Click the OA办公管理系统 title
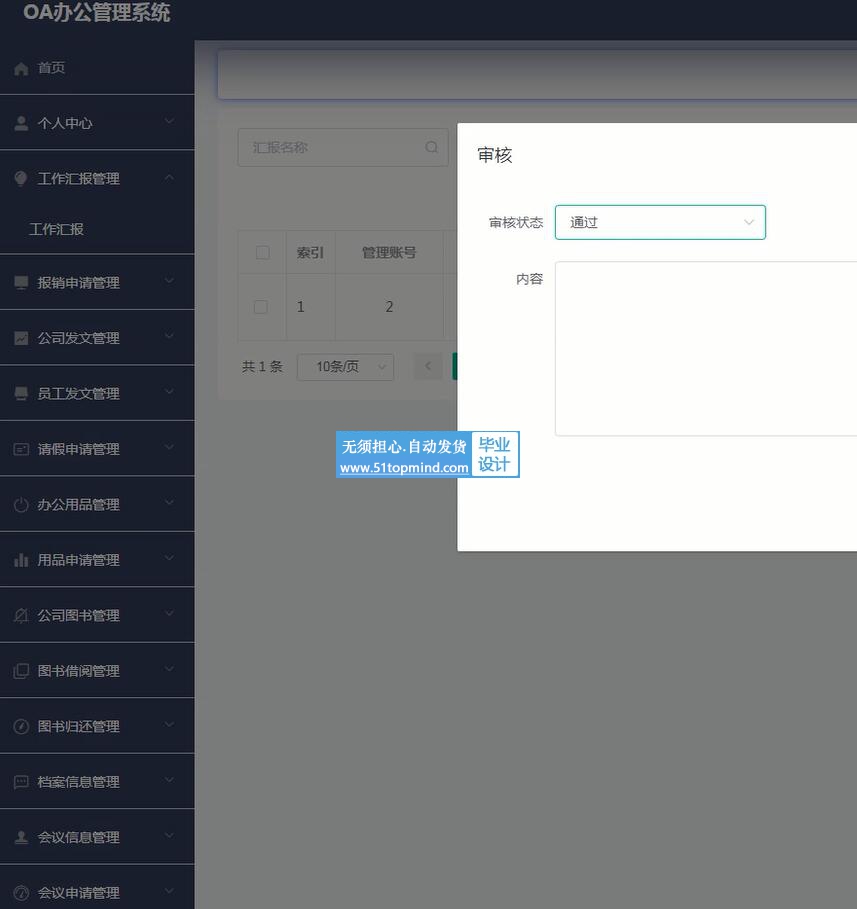This screenshot has width=857, height=909. pyautogui.click(x=97, y=13)
